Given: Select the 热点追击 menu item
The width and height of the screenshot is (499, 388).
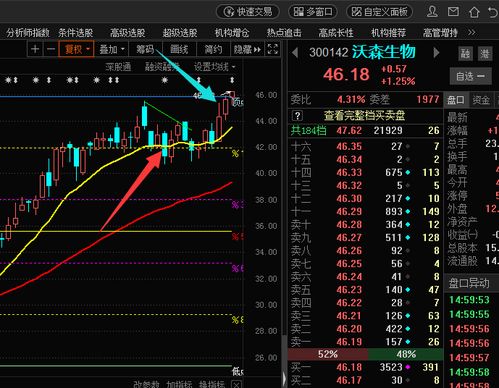Looking at the screenshot, I should point(284,33).
